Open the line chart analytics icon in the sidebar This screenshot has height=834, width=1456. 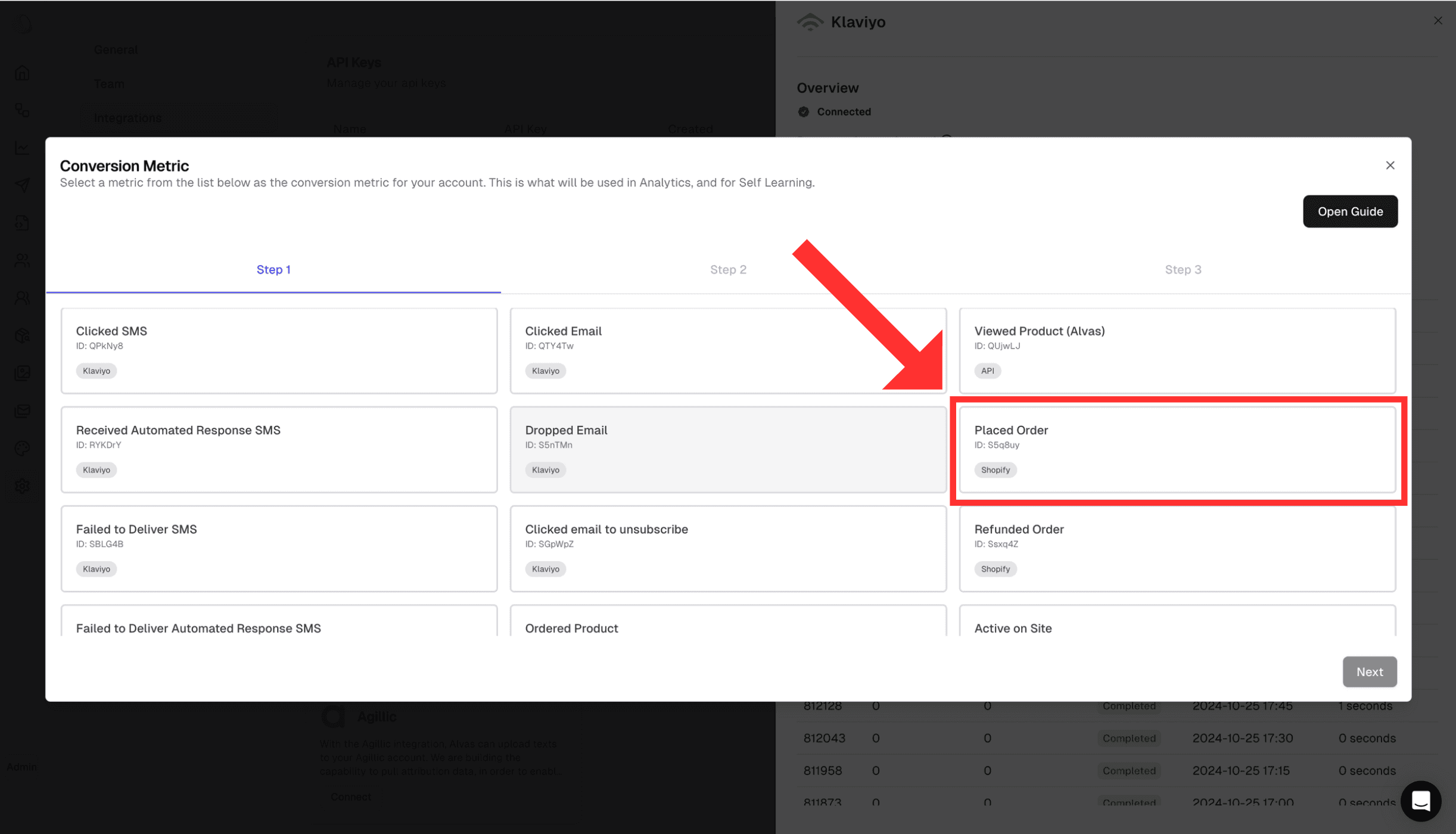(x=22, y=148)
